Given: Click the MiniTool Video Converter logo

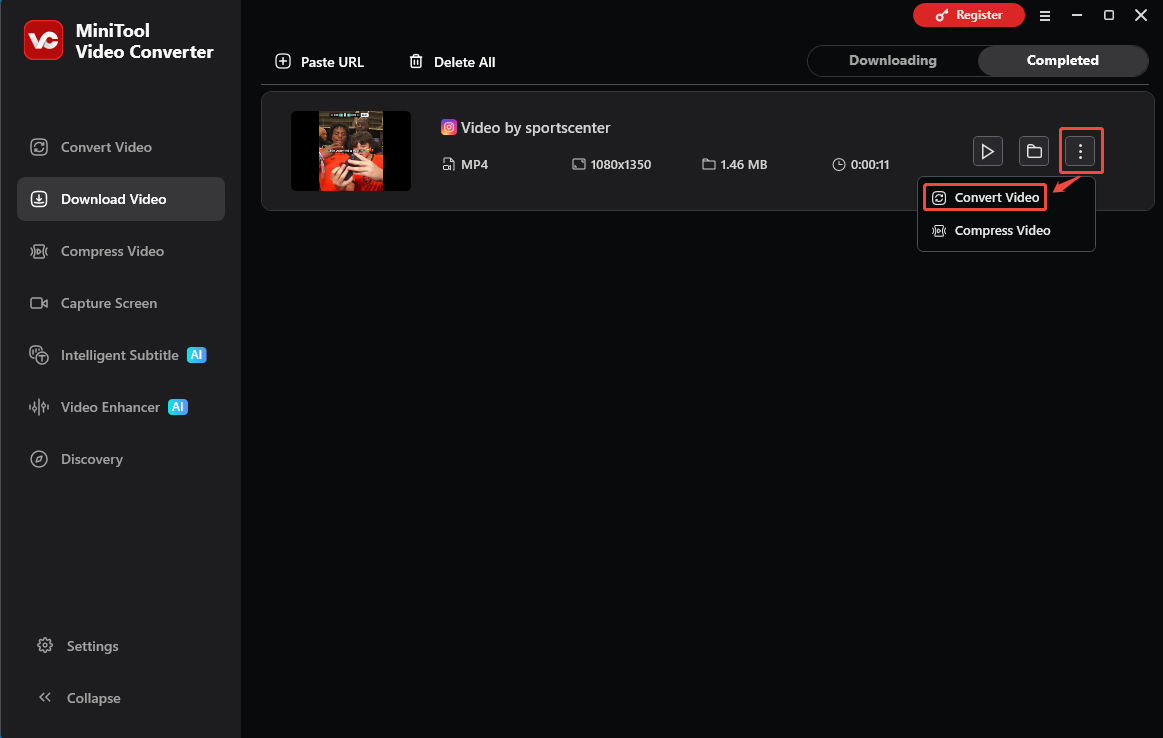Looking at the screenshot, I should click(43, 40).
